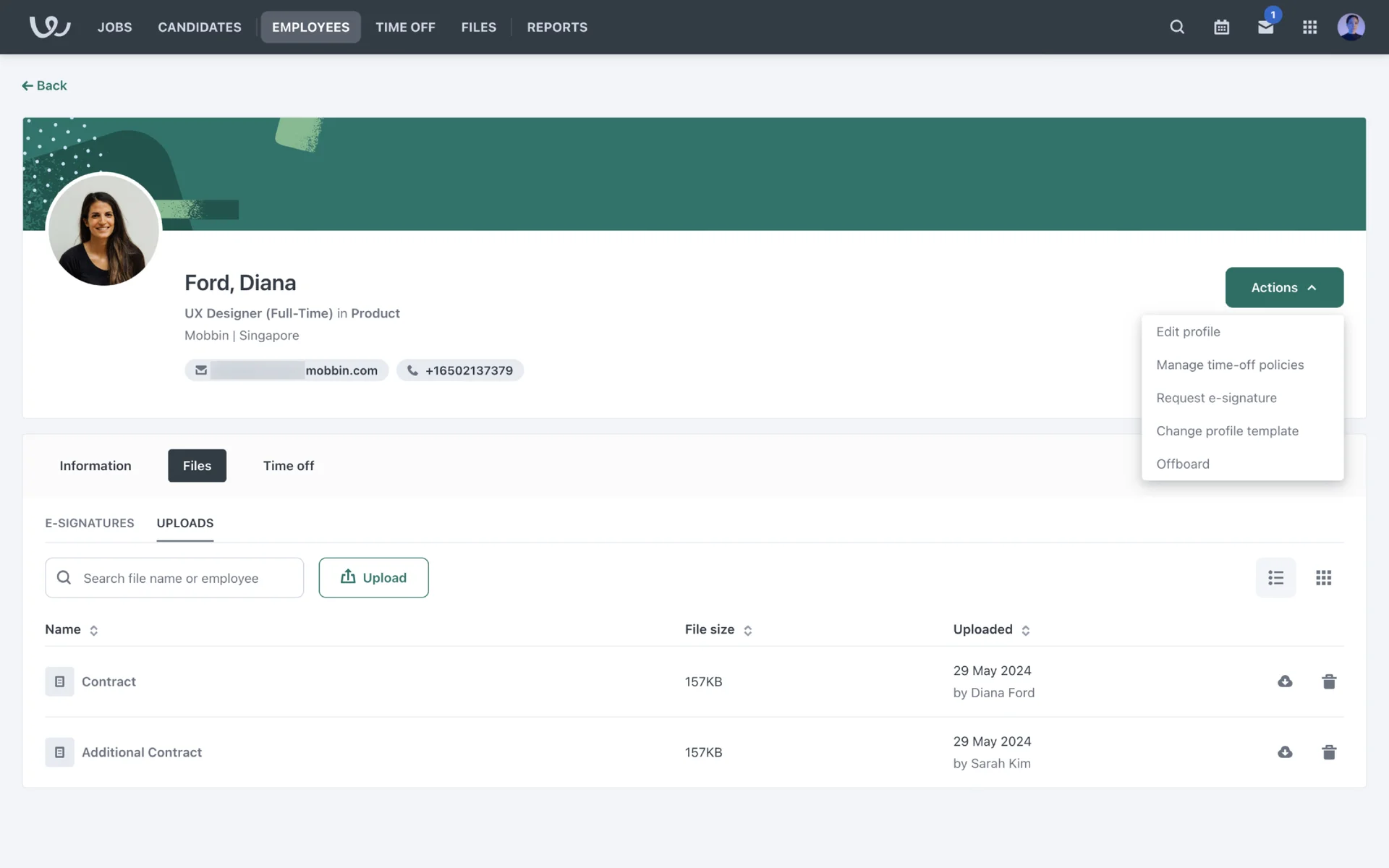This screenshot has height=868, width=1389.
Task: Delete the Additional Contract file
Action: click(x=1329, y=752)
